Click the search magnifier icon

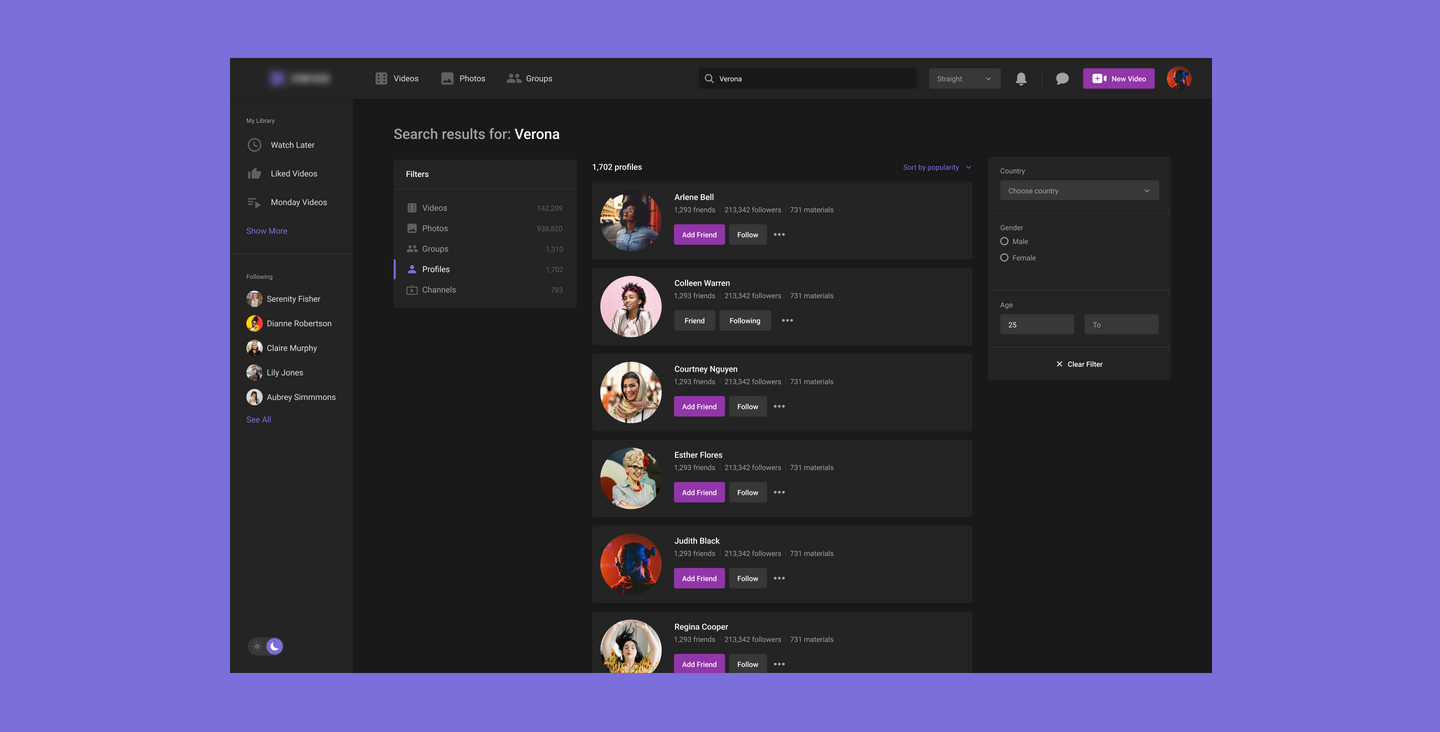[709, 79]
